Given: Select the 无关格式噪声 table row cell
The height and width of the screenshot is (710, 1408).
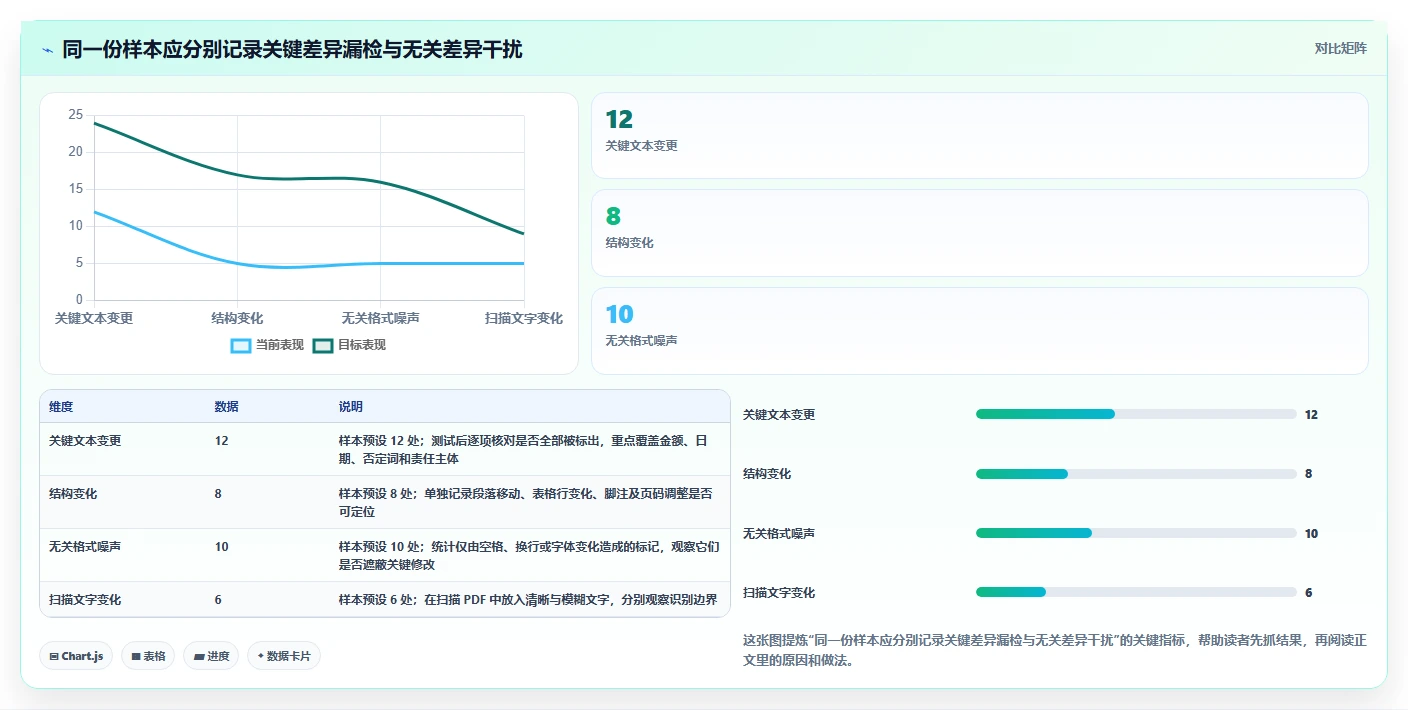Looking at the screenshot, I should click(85, 547).
